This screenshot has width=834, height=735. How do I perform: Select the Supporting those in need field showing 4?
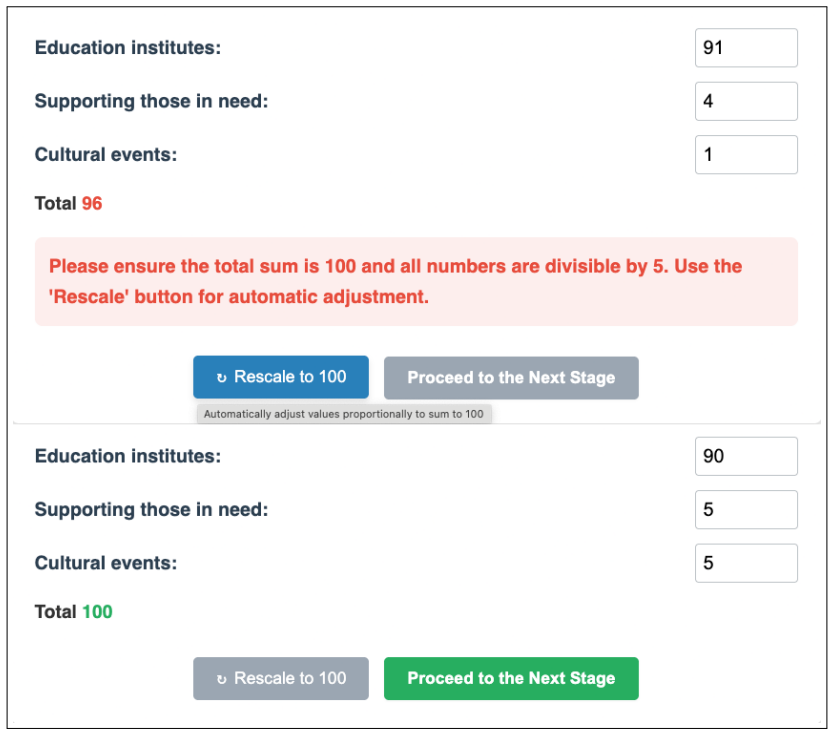746,101
